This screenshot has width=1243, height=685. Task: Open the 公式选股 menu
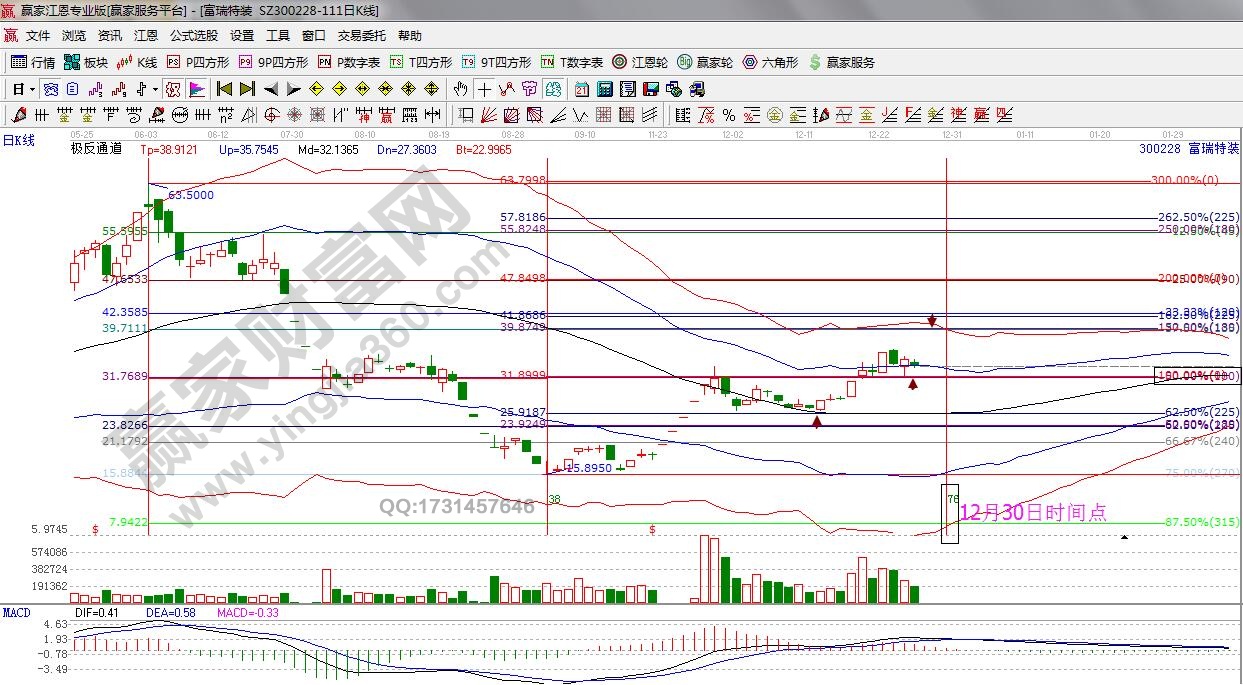[x=193, y=36]
